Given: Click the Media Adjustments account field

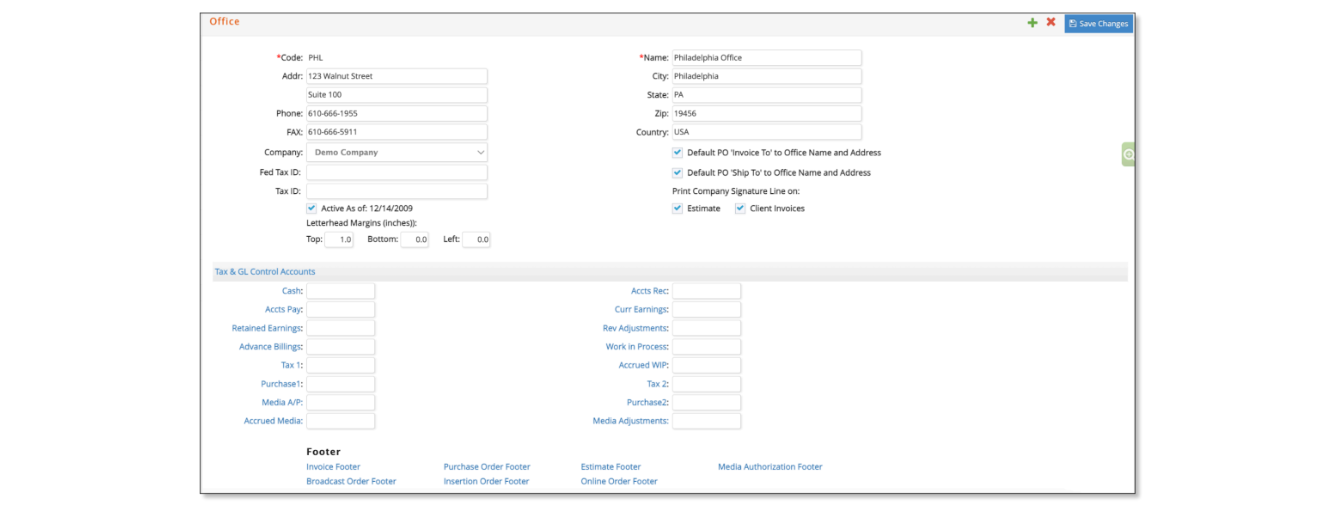Looking at the screenshot, I should 706,421.
